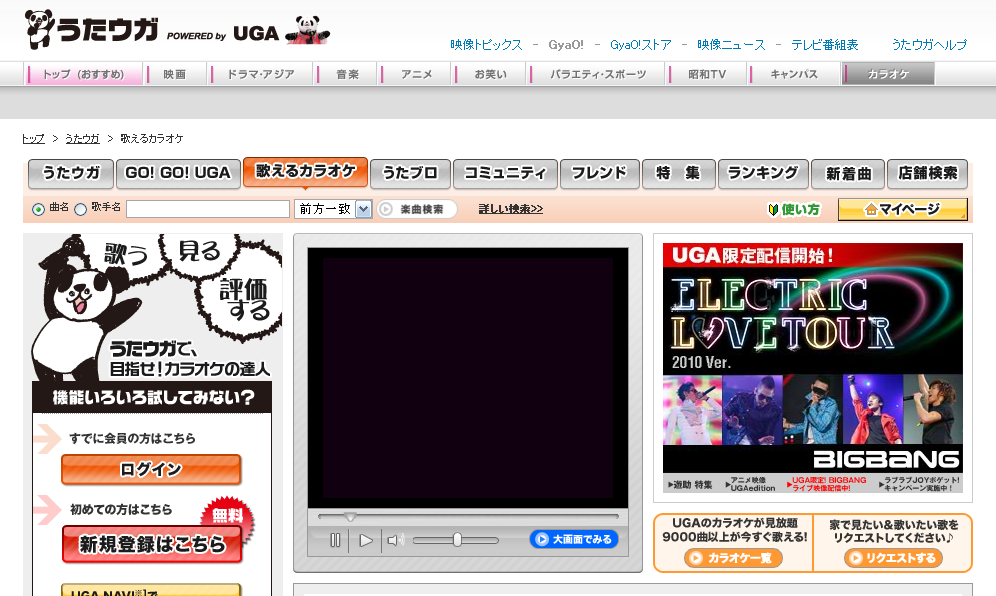Switch to the ランキング tab

click(762, 173)
